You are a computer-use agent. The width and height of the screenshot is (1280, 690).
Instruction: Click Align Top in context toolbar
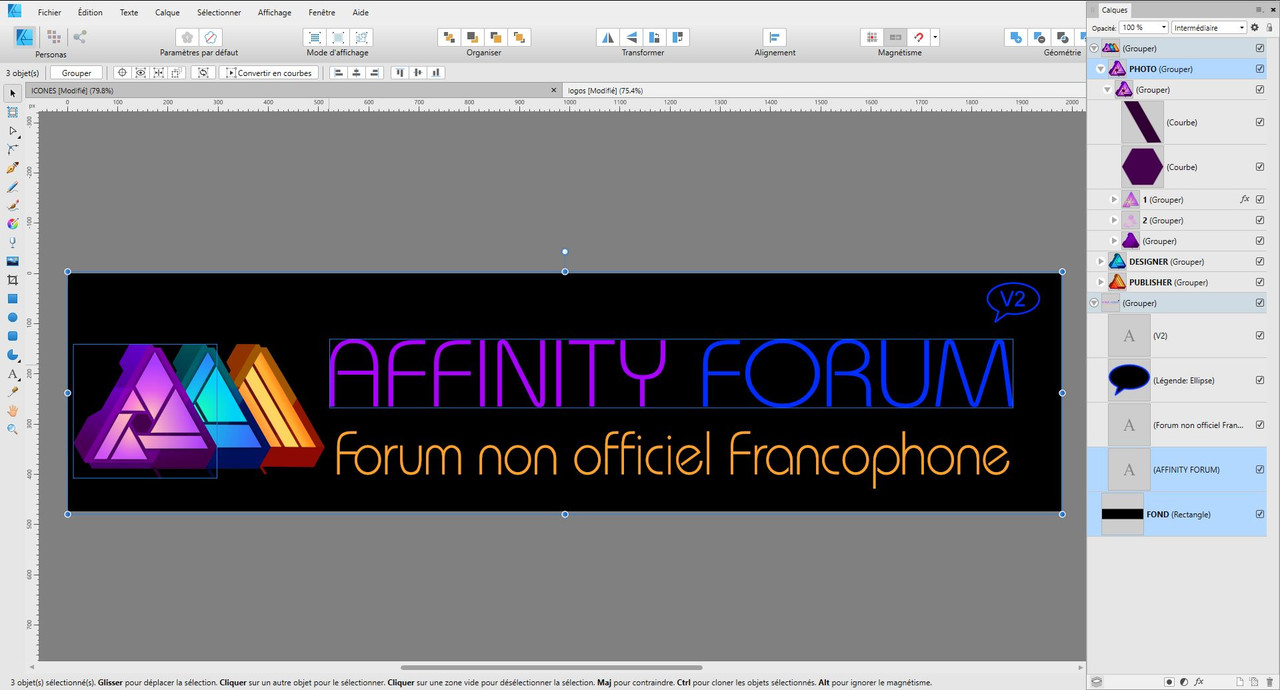point(399,73)
